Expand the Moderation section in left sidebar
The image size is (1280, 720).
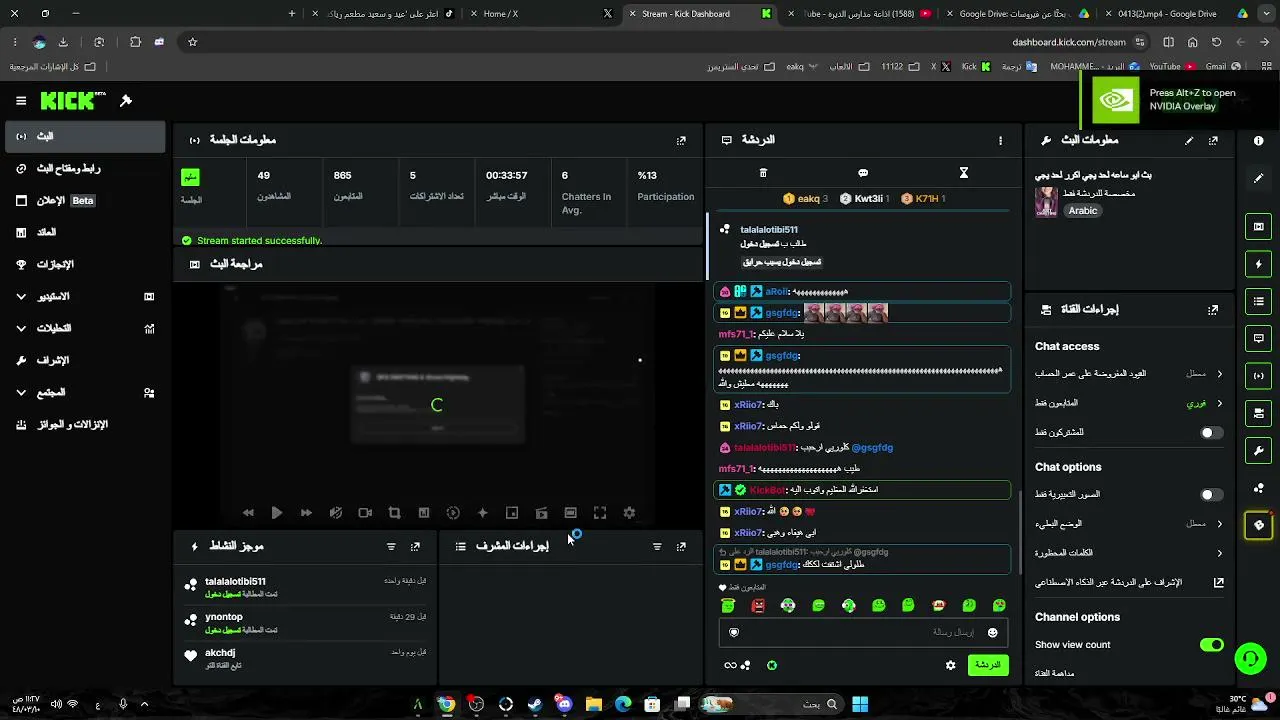(85, 361)
